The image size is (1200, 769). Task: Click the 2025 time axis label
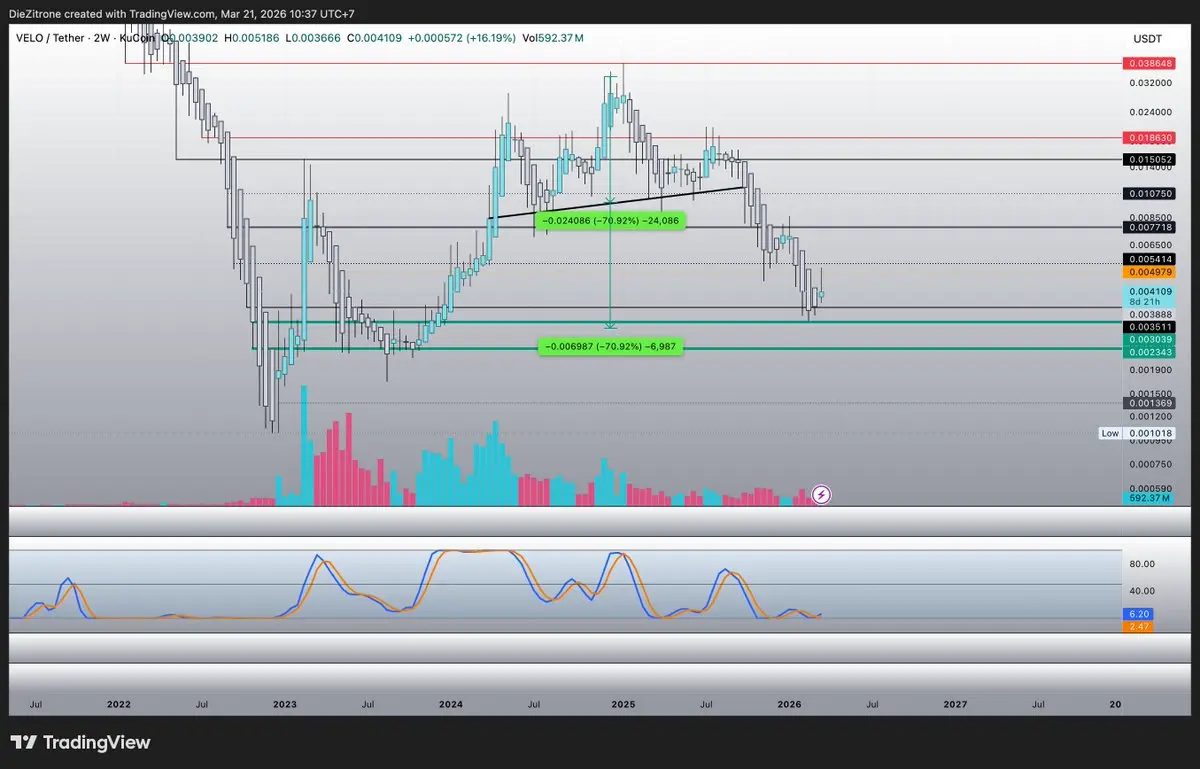tap(623, 704)
